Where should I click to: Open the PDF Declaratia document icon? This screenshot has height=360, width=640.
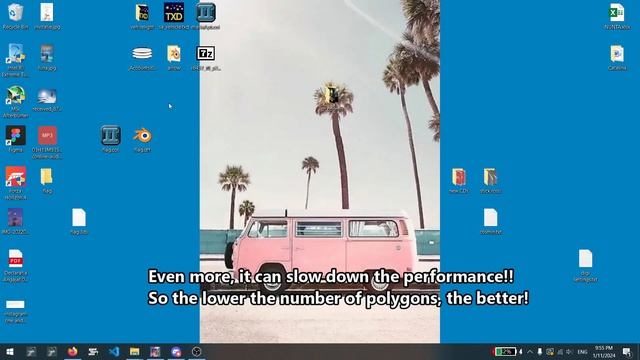pyautogui.click(x=16, y=258)
